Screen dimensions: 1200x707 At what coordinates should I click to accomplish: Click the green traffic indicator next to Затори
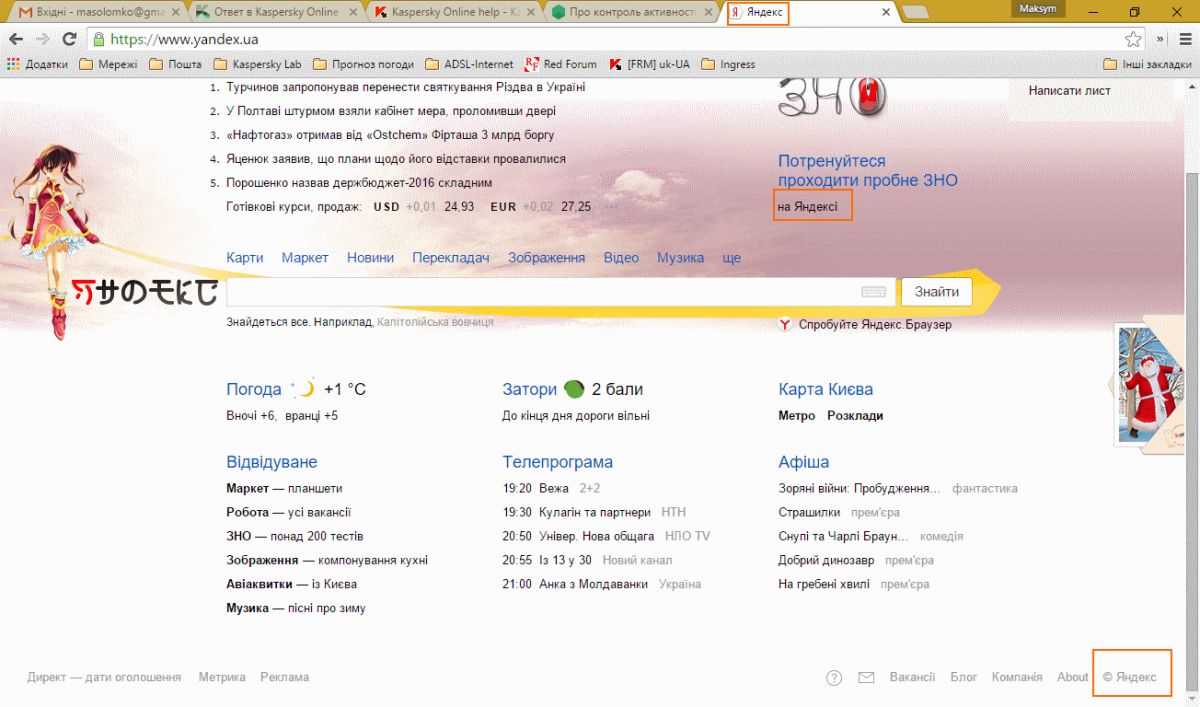tap(574, 389)
